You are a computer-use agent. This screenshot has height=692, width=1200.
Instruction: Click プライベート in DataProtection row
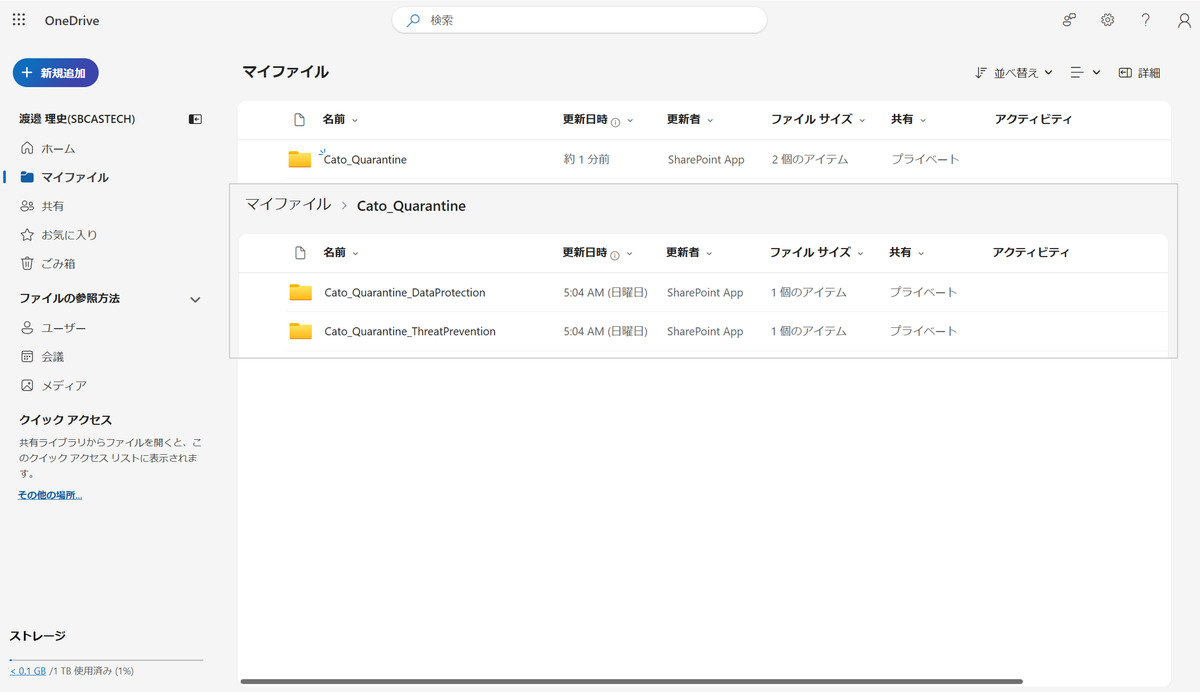(924, 293)
